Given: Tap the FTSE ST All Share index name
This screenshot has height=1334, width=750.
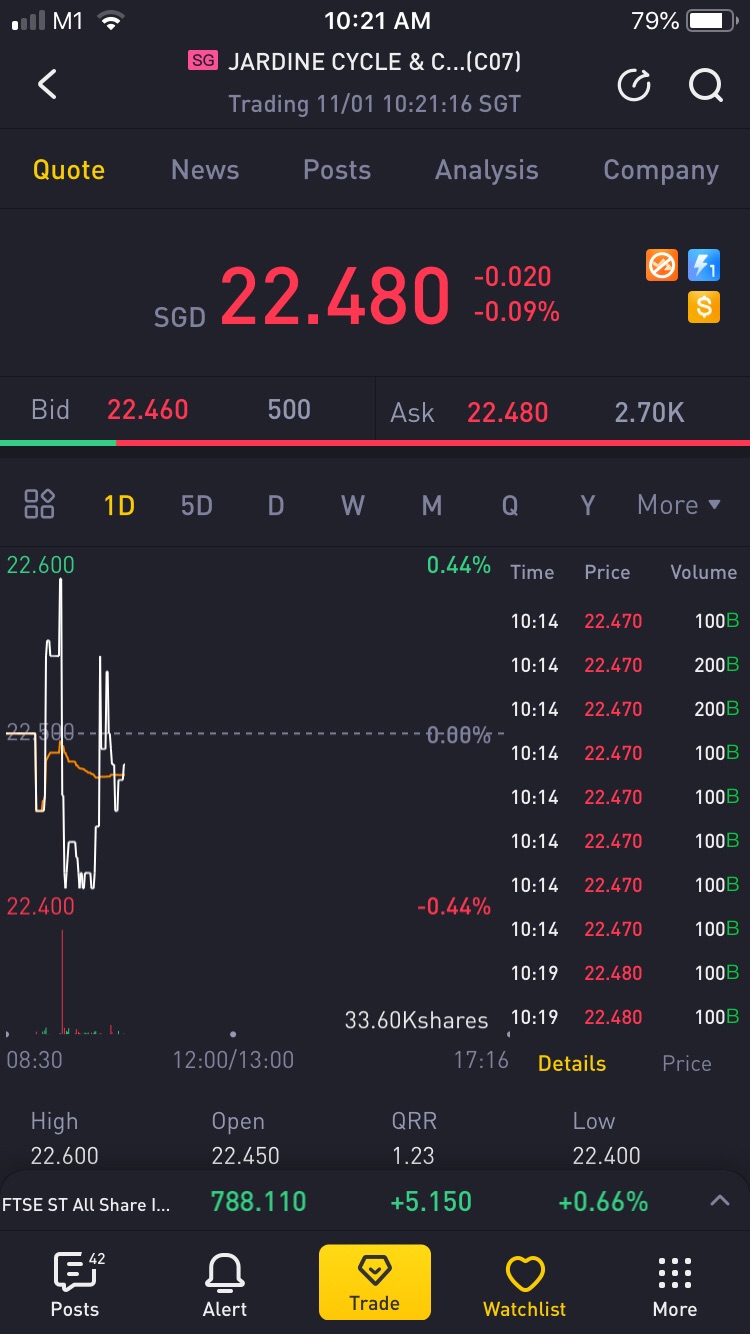Looking at the screenshot, I should coord(86,1204).
